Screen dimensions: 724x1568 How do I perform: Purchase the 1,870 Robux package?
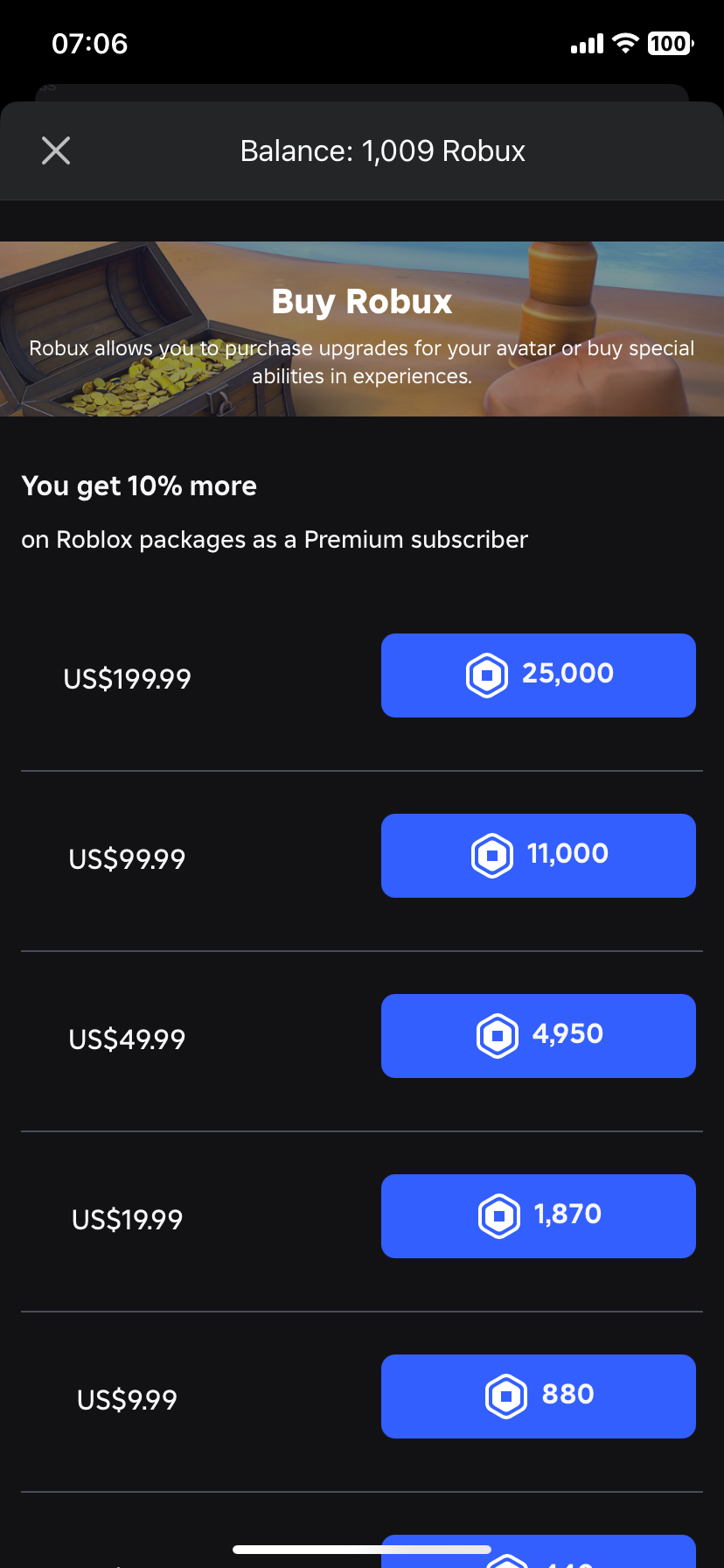pyautogui.click(x=539, y=1216)
